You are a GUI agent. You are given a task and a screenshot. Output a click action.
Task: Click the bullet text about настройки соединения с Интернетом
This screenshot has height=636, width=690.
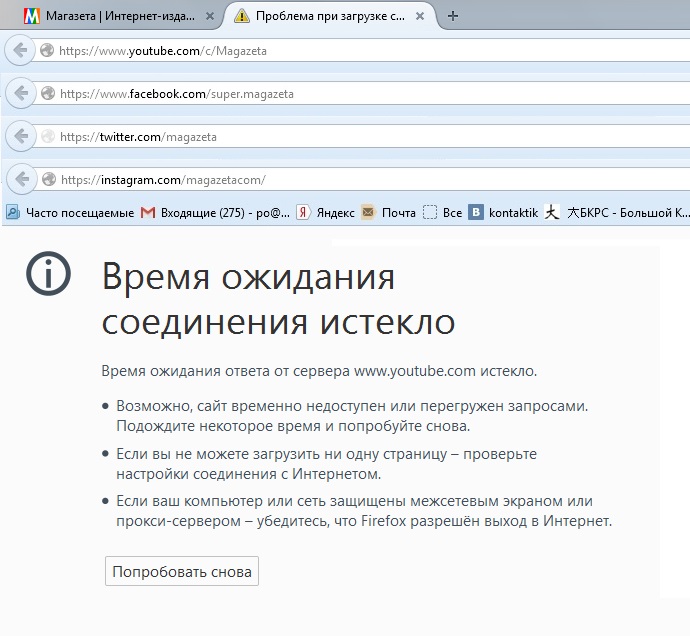[327, 464]
